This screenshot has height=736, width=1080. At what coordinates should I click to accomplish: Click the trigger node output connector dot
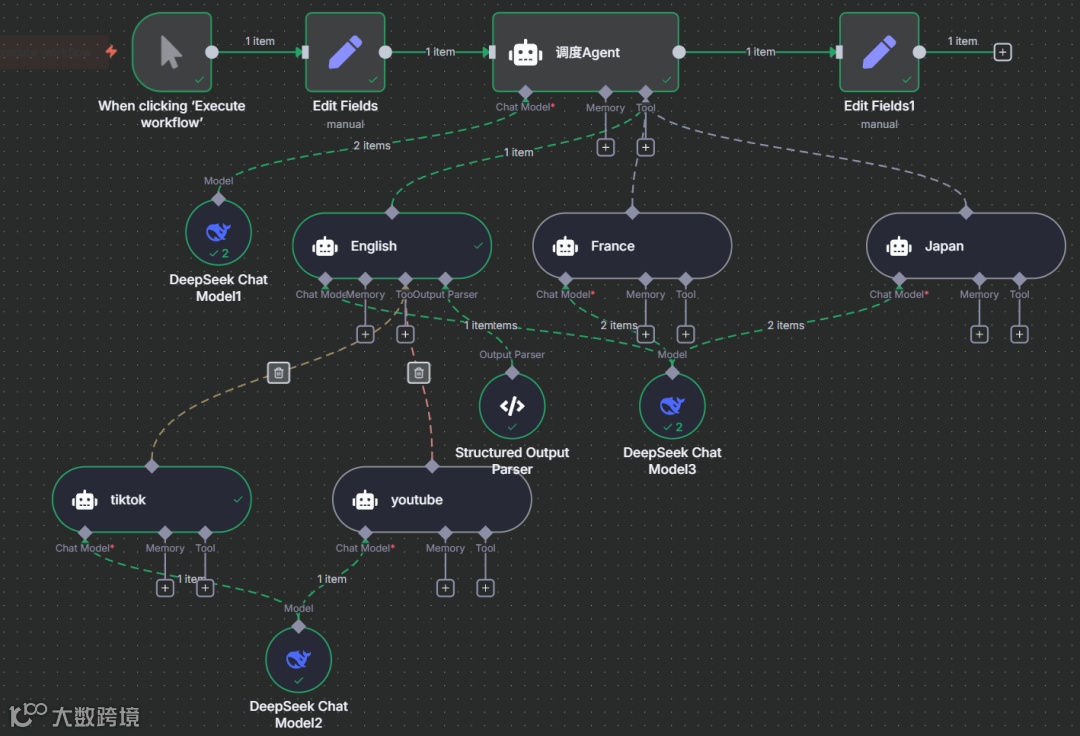(212, 52)
